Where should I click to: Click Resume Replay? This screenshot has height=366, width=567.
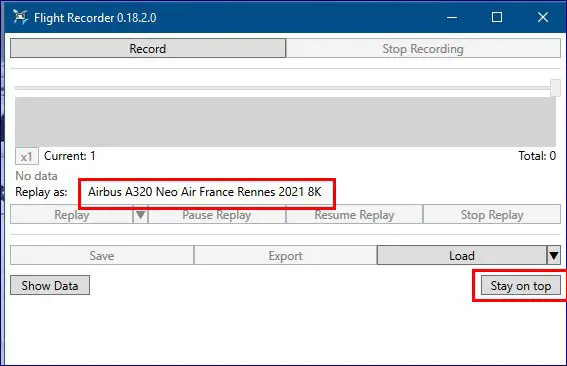tap(354, 215)
